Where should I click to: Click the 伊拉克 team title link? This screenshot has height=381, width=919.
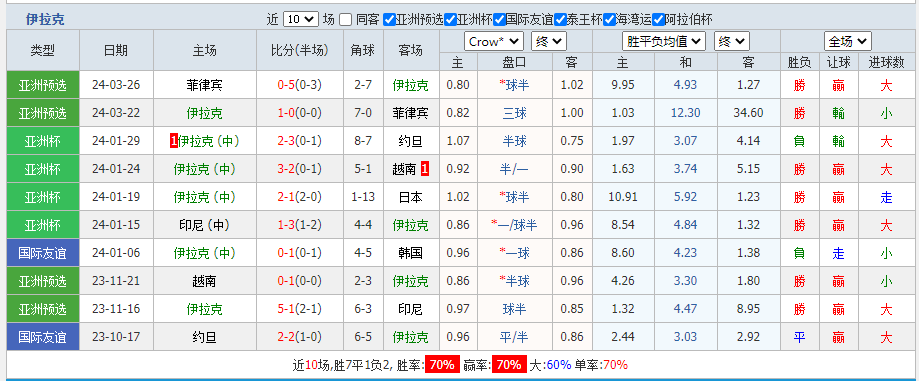click(x=45, y=19)
